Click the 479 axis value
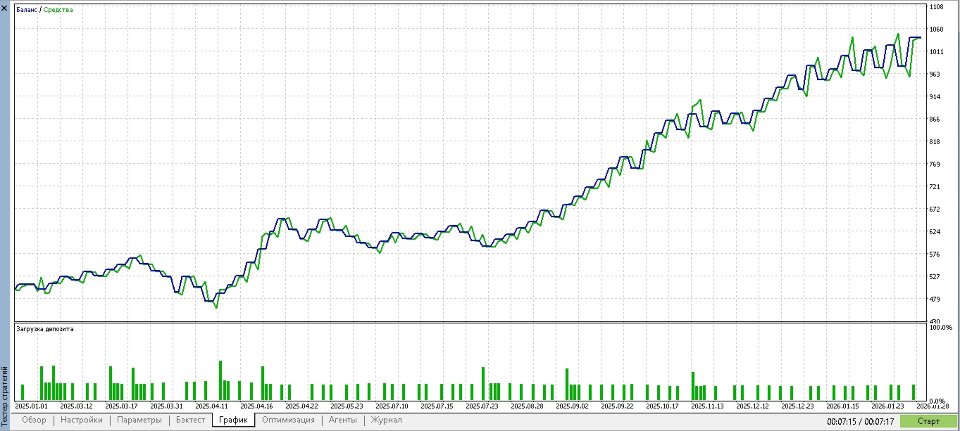 pyautogui.click(x=935, y=299)
